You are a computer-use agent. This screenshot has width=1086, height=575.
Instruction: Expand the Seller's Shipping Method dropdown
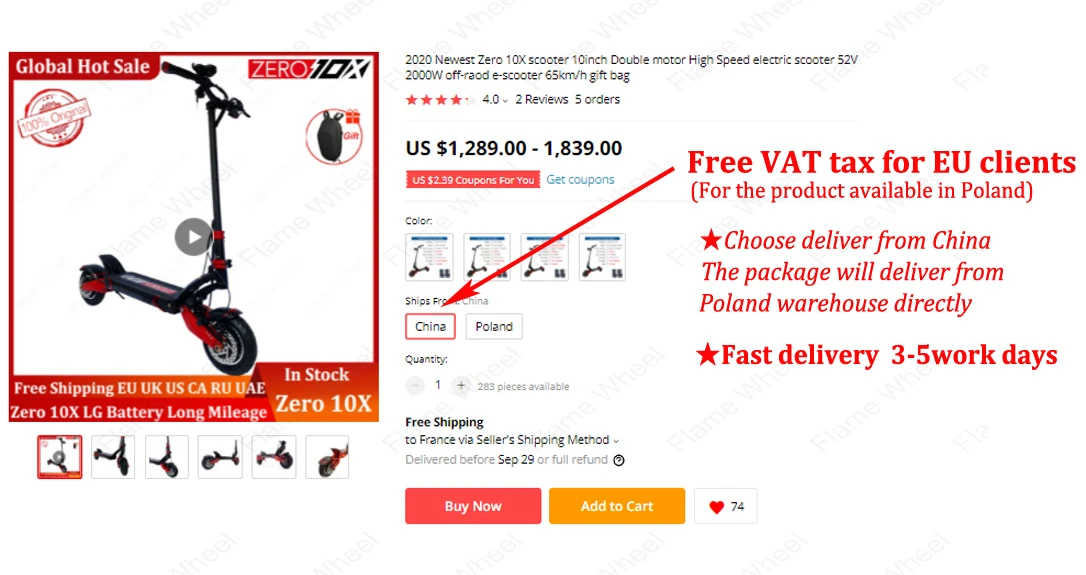[616, 441]
